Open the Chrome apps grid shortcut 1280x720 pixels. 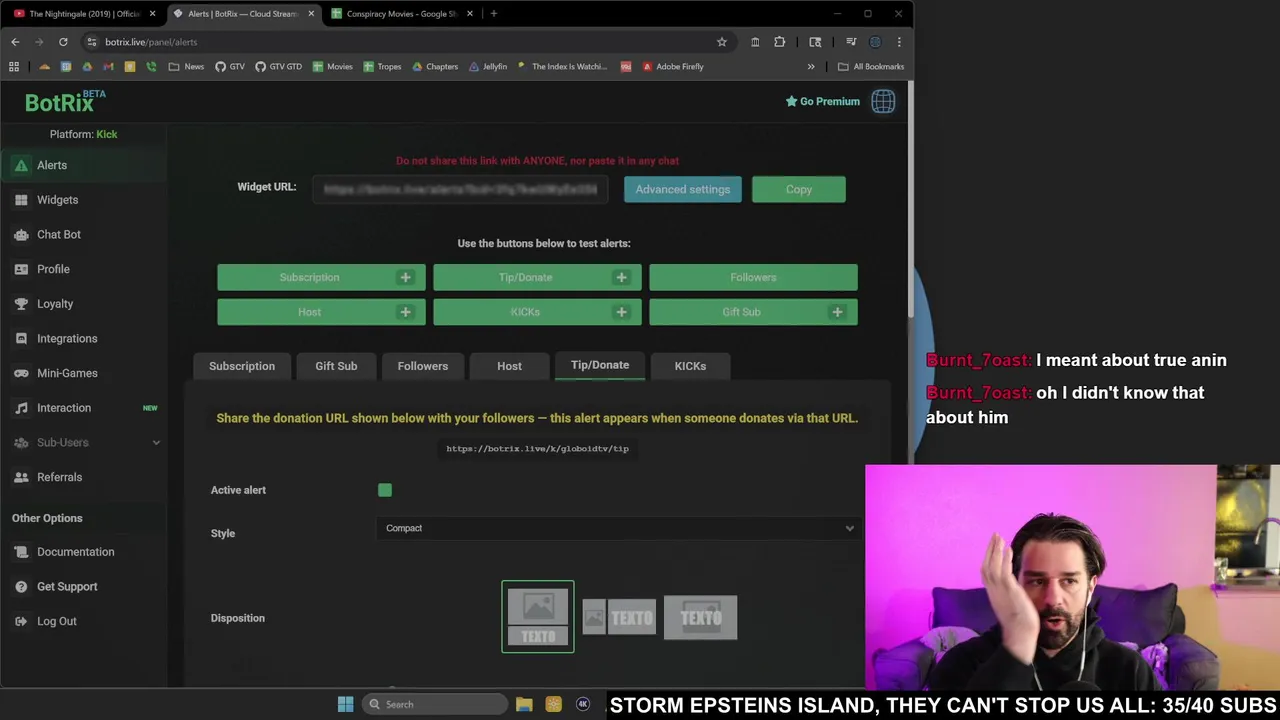click(14, 66)
